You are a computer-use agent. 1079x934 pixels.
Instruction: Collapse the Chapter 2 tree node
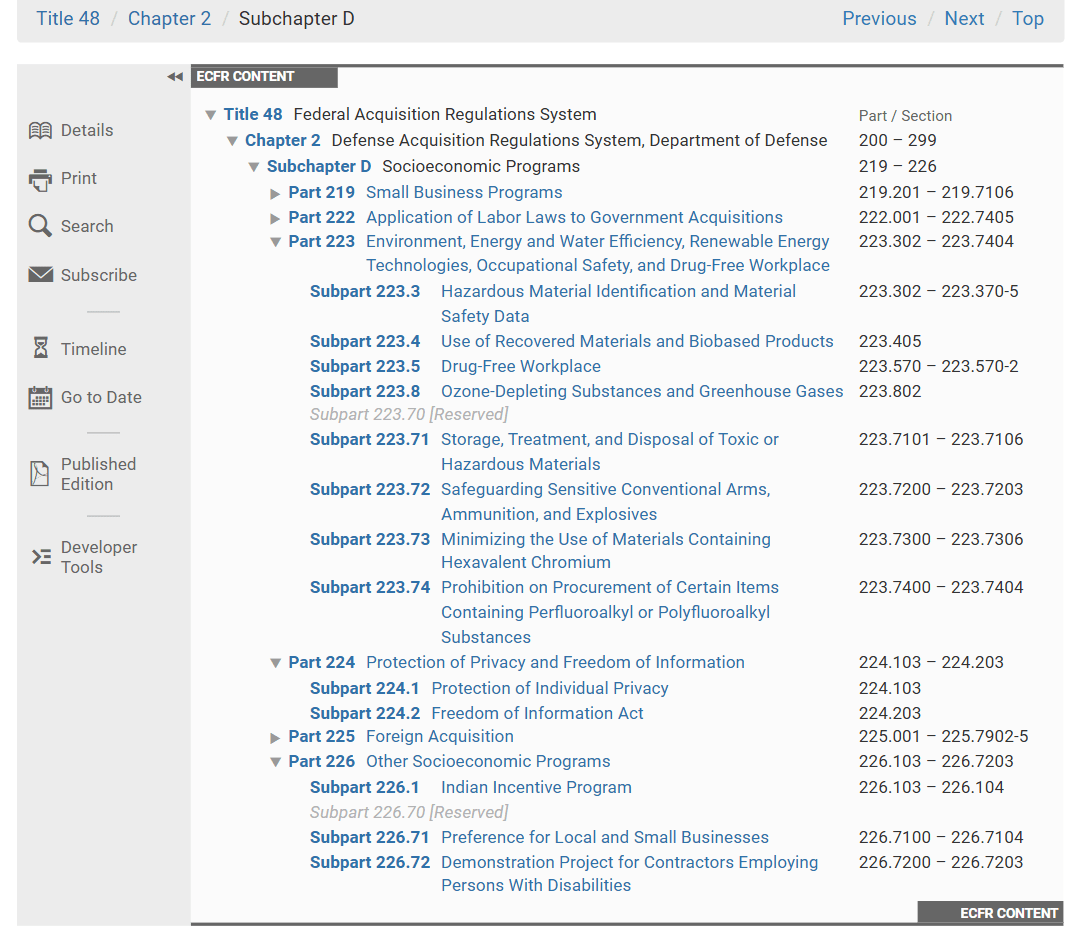(232, 141)
